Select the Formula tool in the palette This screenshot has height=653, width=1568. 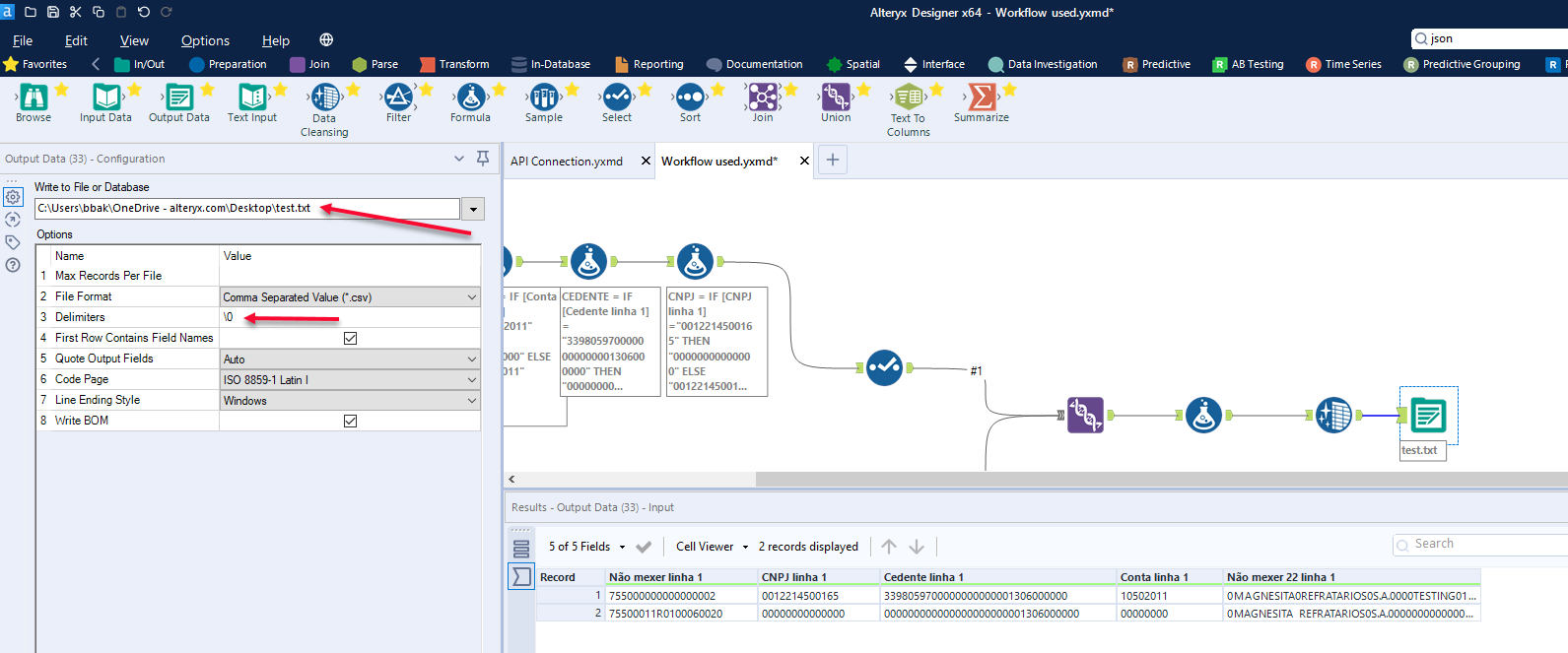(x=471, y=97)
